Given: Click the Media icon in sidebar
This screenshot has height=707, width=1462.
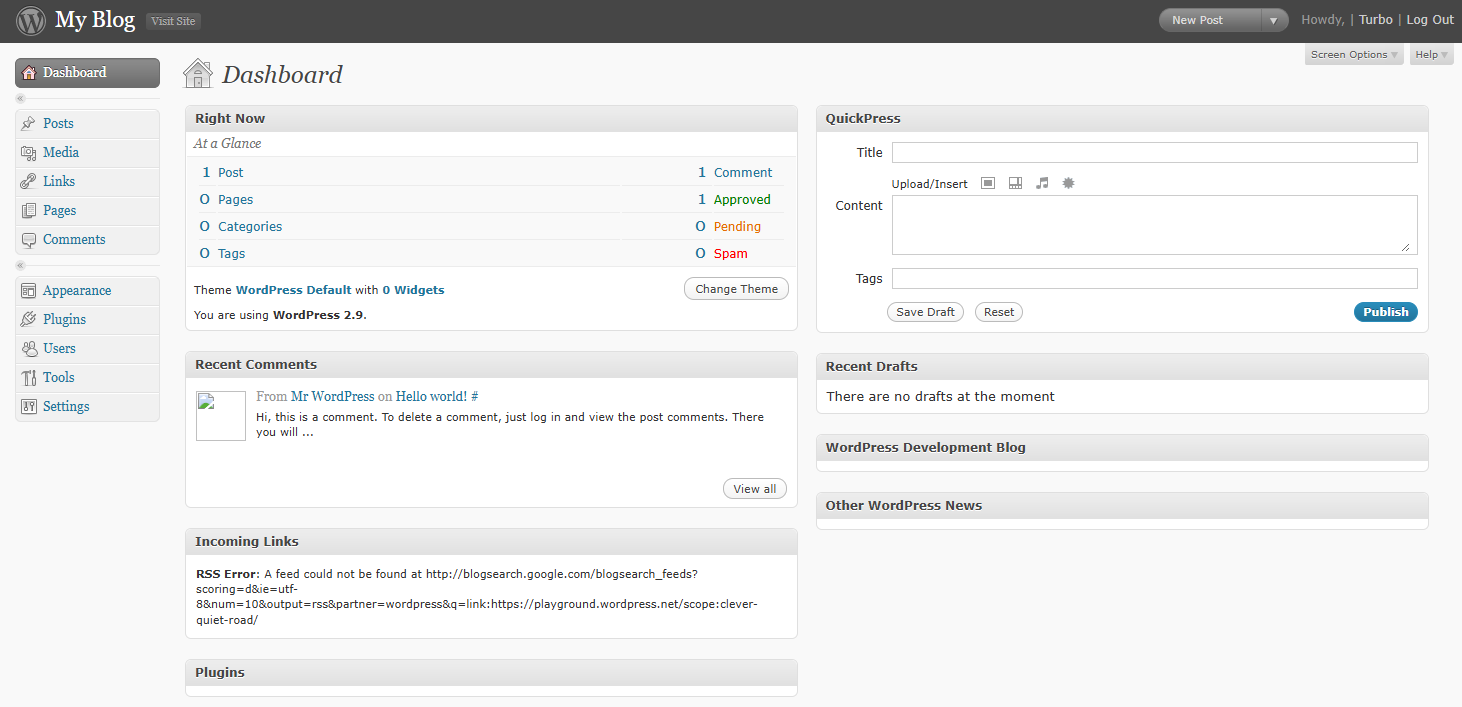Looking at the screenshot, I should point(29,153).
